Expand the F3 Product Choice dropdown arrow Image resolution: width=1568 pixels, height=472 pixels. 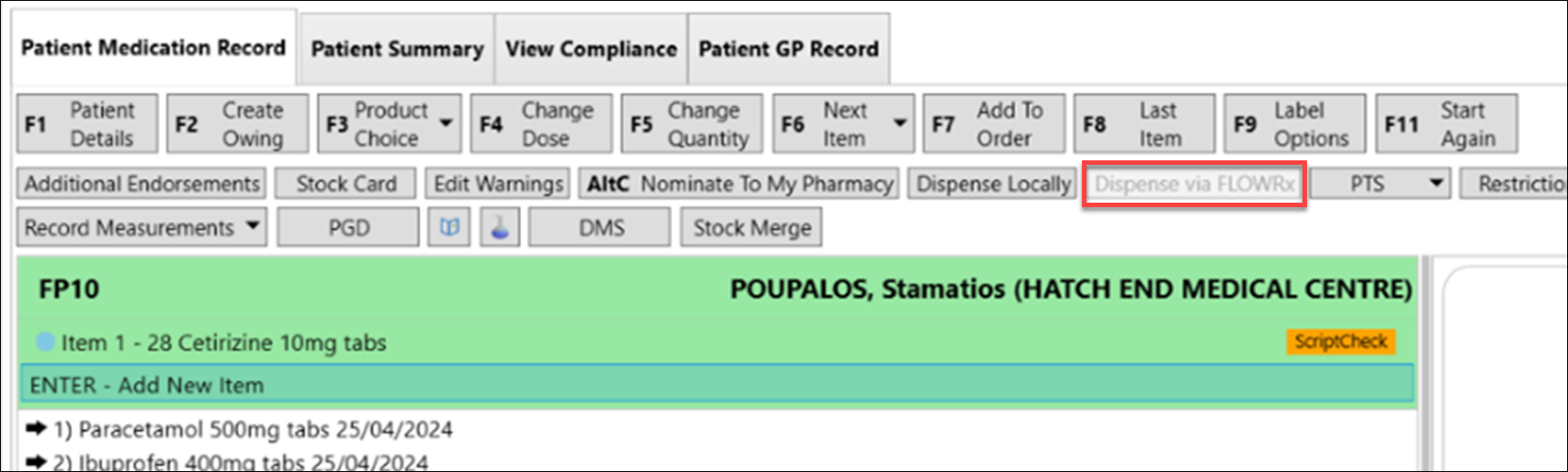pyautogui.click(x=446, y=123)
